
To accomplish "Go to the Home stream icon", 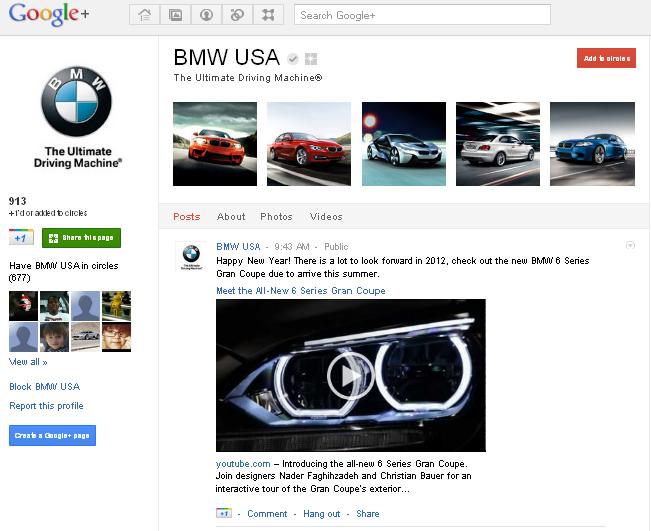I will pyautogui.click(x=146, y=15).
